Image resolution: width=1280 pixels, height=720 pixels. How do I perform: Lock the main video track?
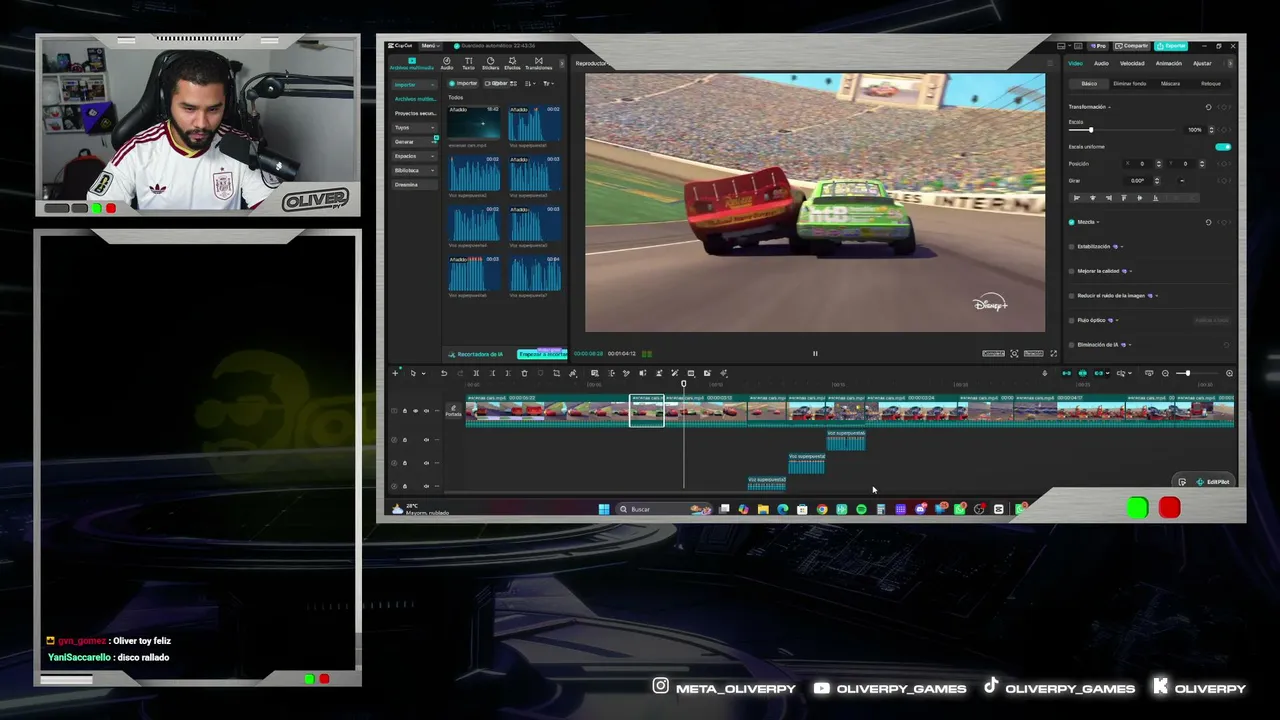405,411
